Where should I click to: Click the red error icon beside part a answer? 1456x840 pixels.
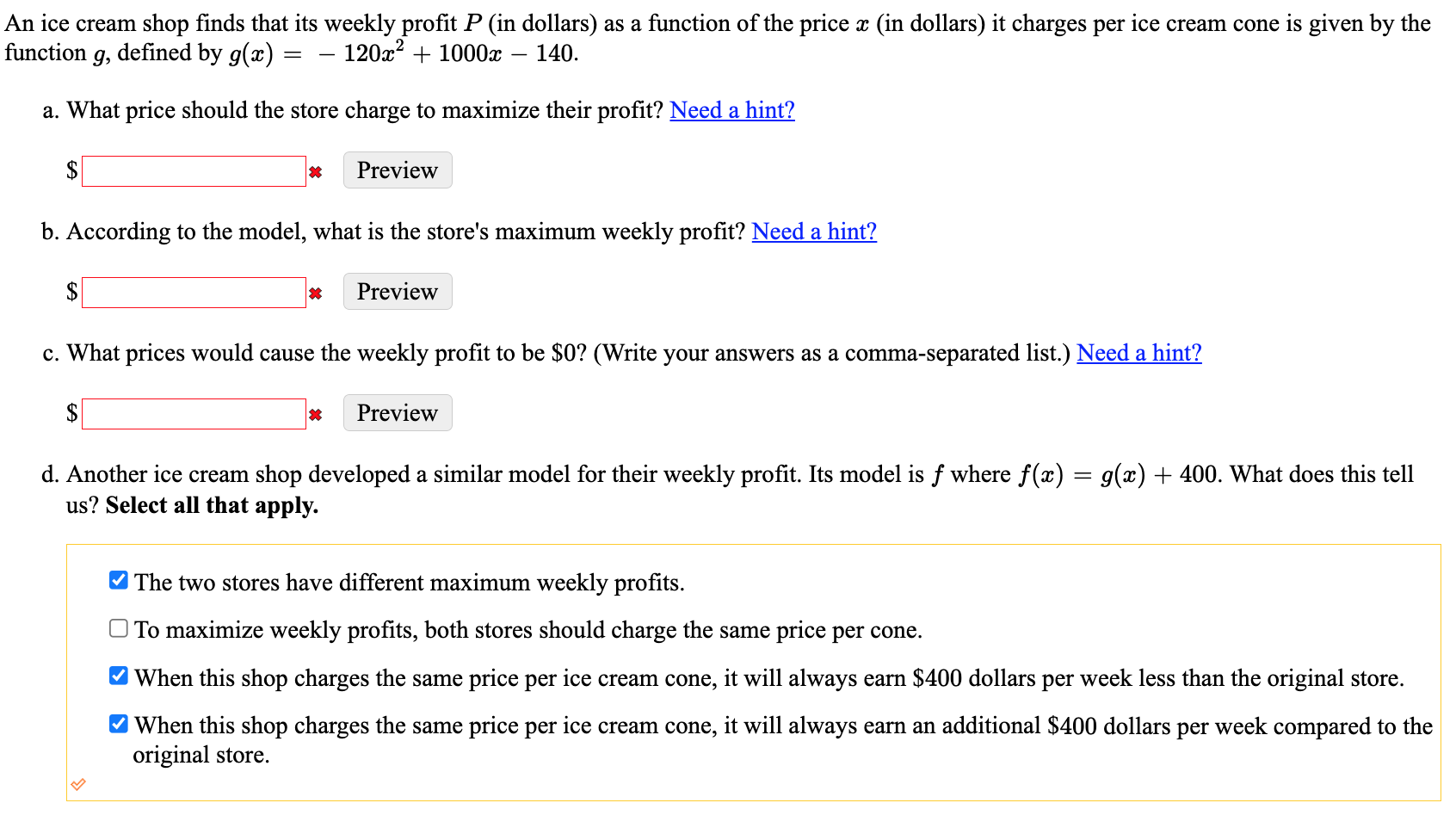point(316,171)
